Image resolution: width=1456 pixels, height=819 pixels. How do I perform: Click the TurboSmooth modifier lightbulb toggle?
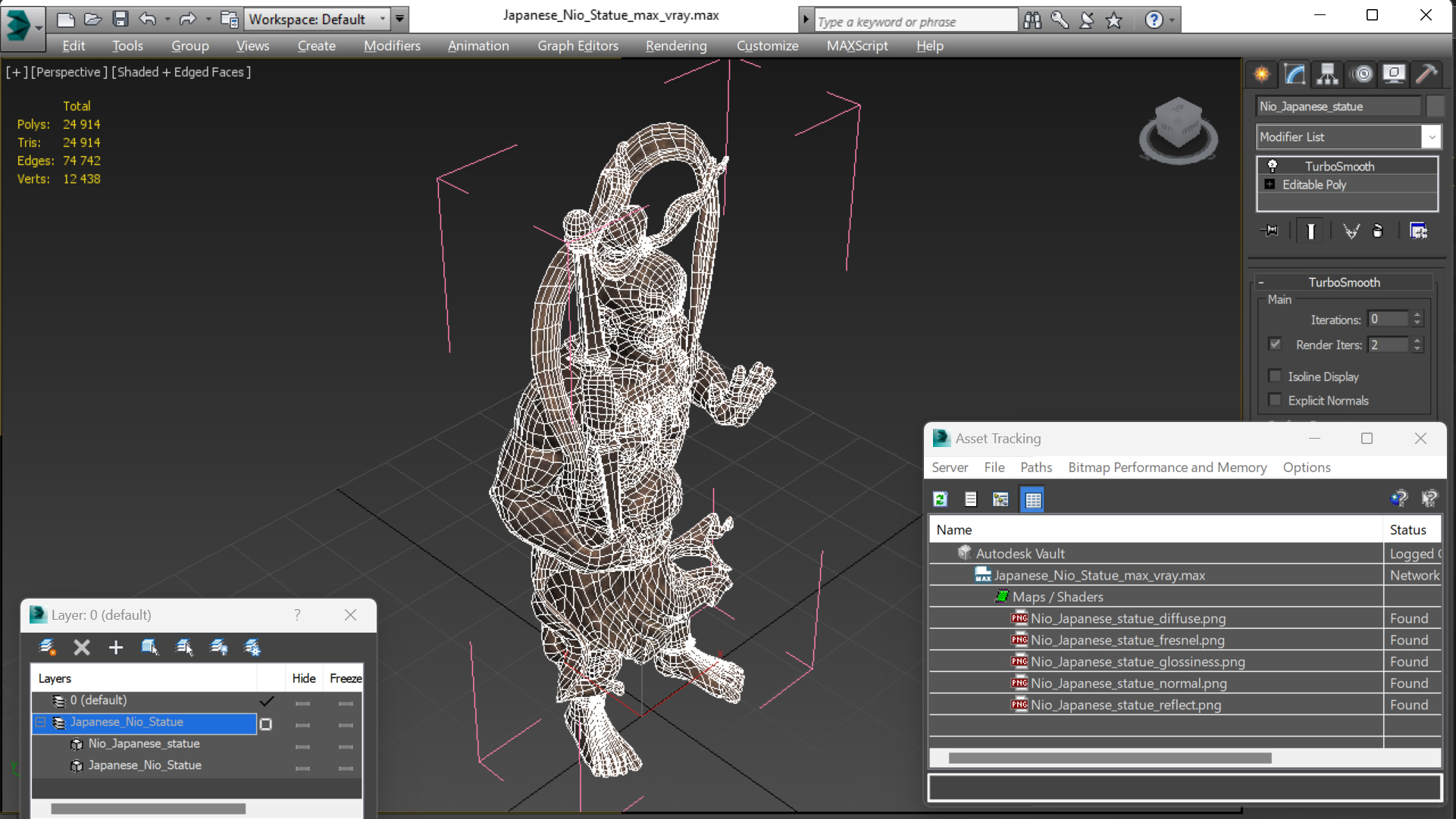pos(1273,166)
